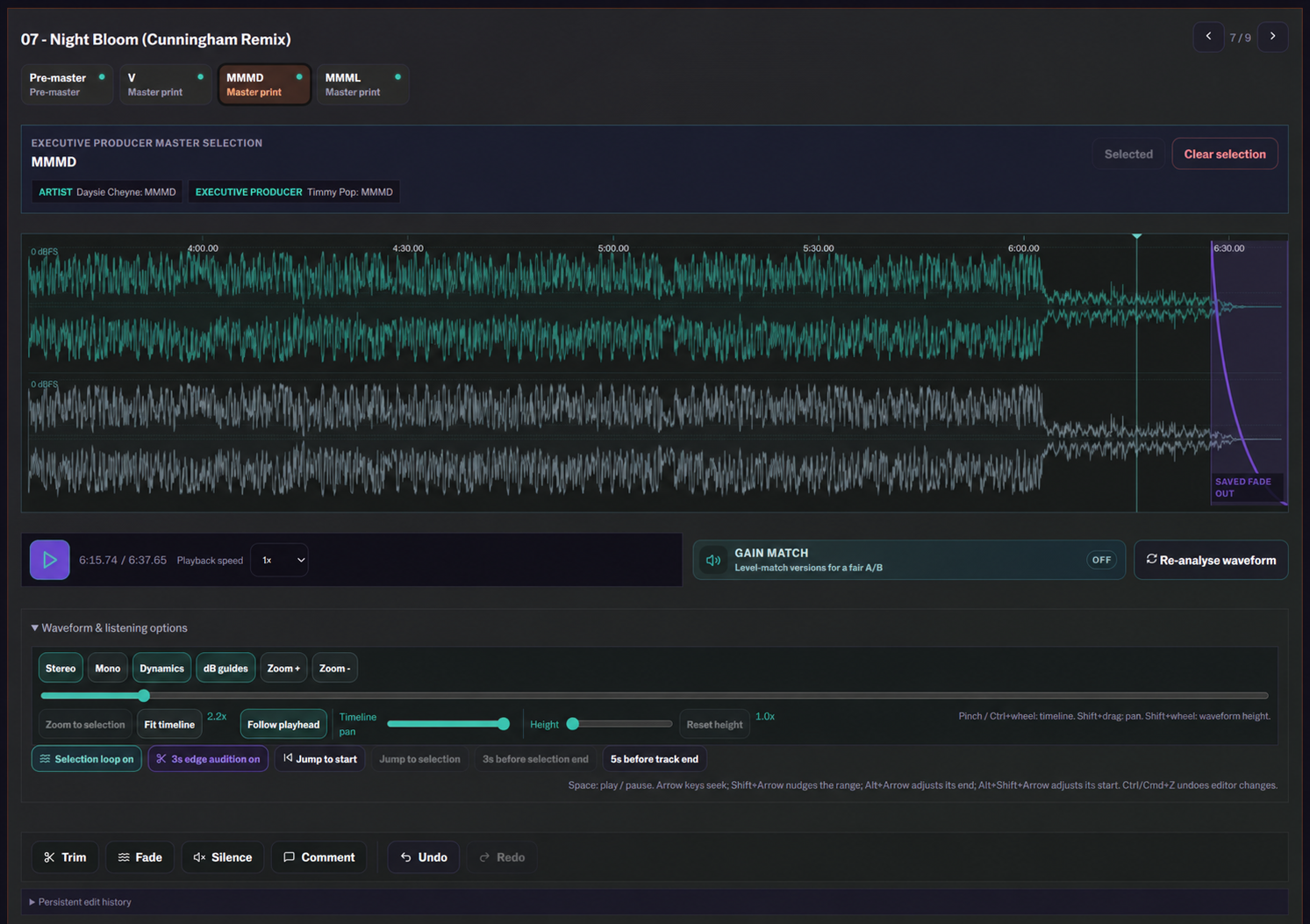This screenshot has height=924, width=1310.
Task: Click the timeline zoom slider handle
Action: (144, 696)
